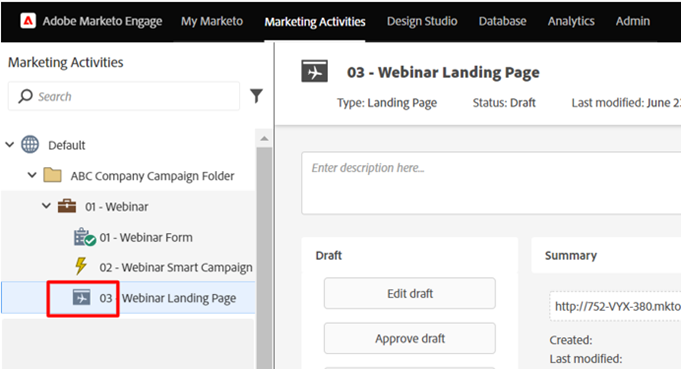Click the 01 - Webinar program briefcase icon
The height and width of the screenshot is (369, 681).
click(x=67, y=206)
